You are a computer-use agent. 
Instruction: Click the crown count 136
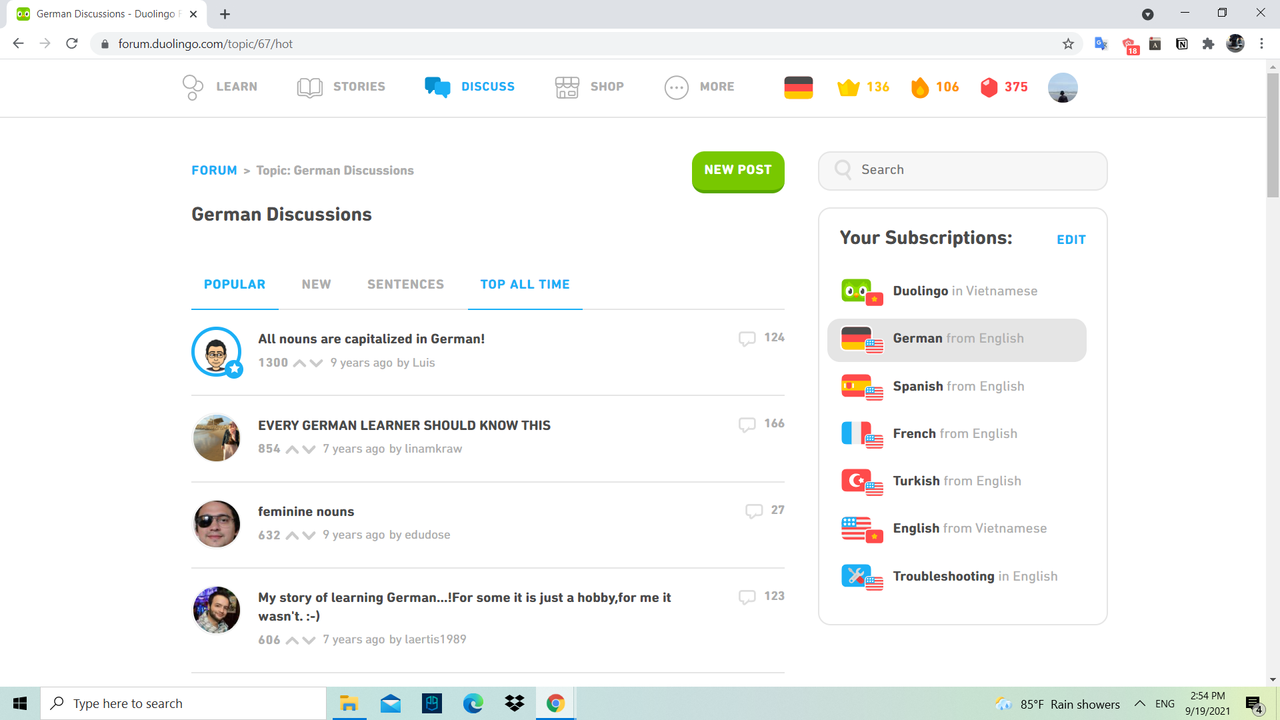pyautogui.click(x=864, y=87)
